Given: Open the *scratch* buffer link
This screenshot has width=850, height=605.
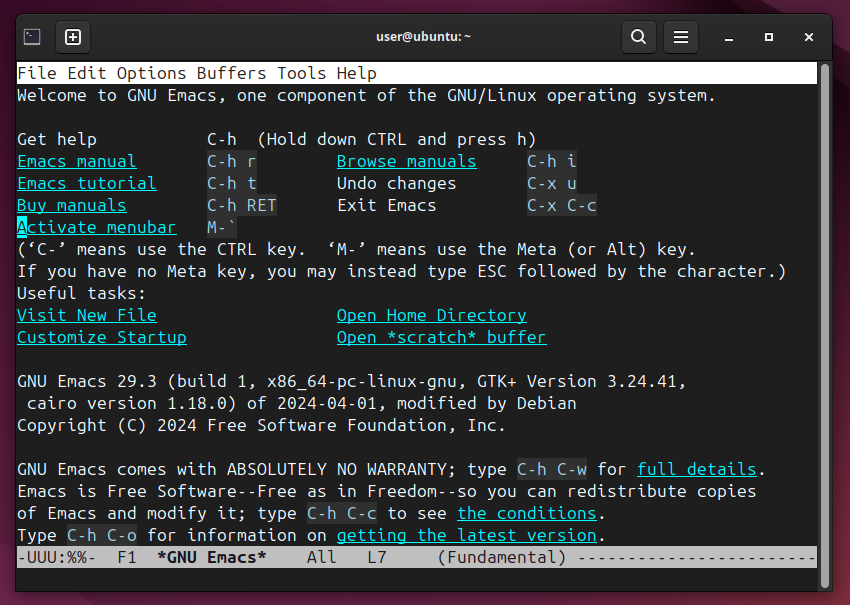Looking at the screenshot, I should click(x=441, y=337).
